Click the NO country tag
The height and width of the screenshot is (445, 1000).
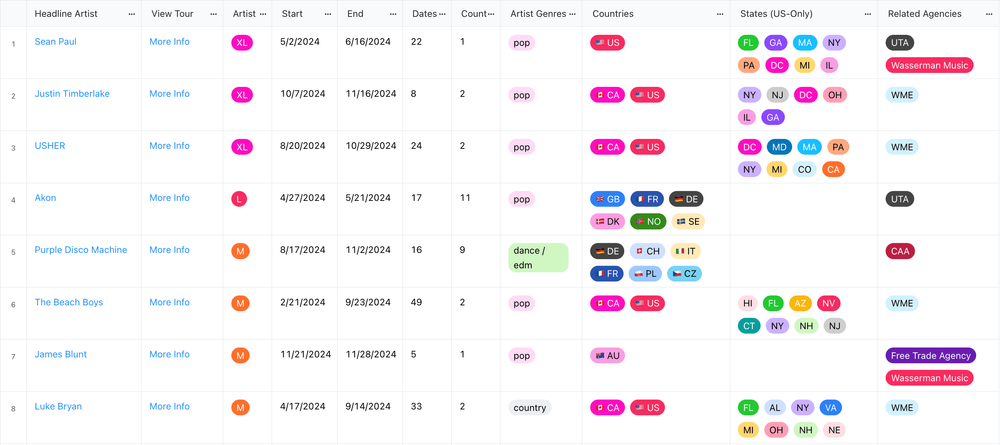click(648, 221)
